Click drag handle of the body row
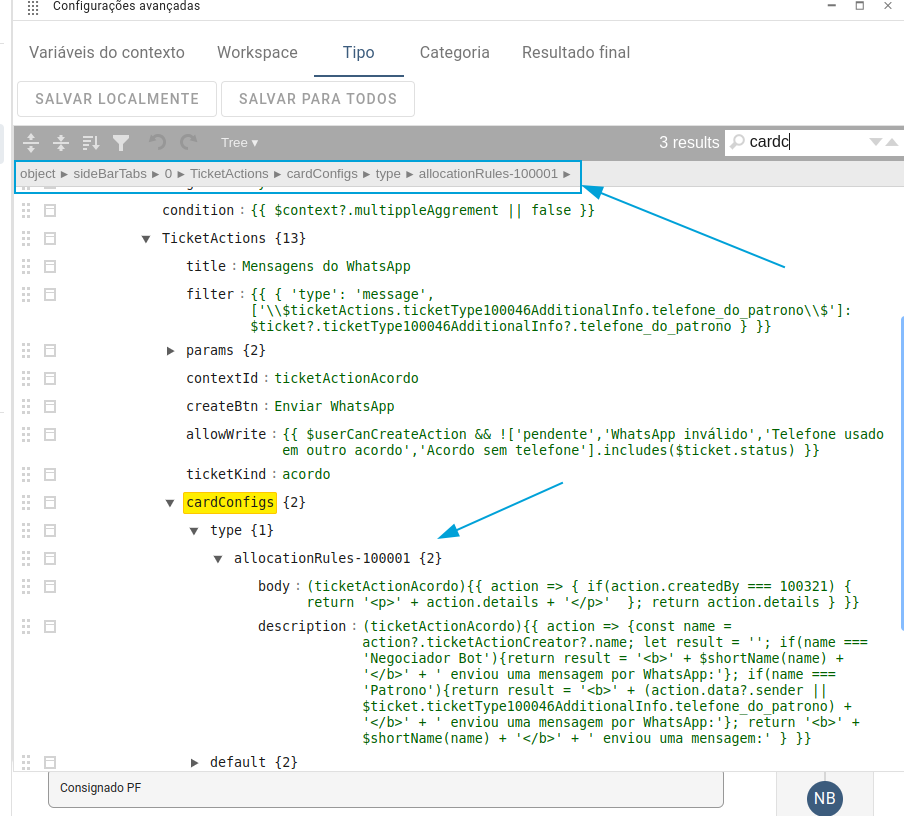The width and height of the screenshot is (904, 816). [x=26, y=586]
